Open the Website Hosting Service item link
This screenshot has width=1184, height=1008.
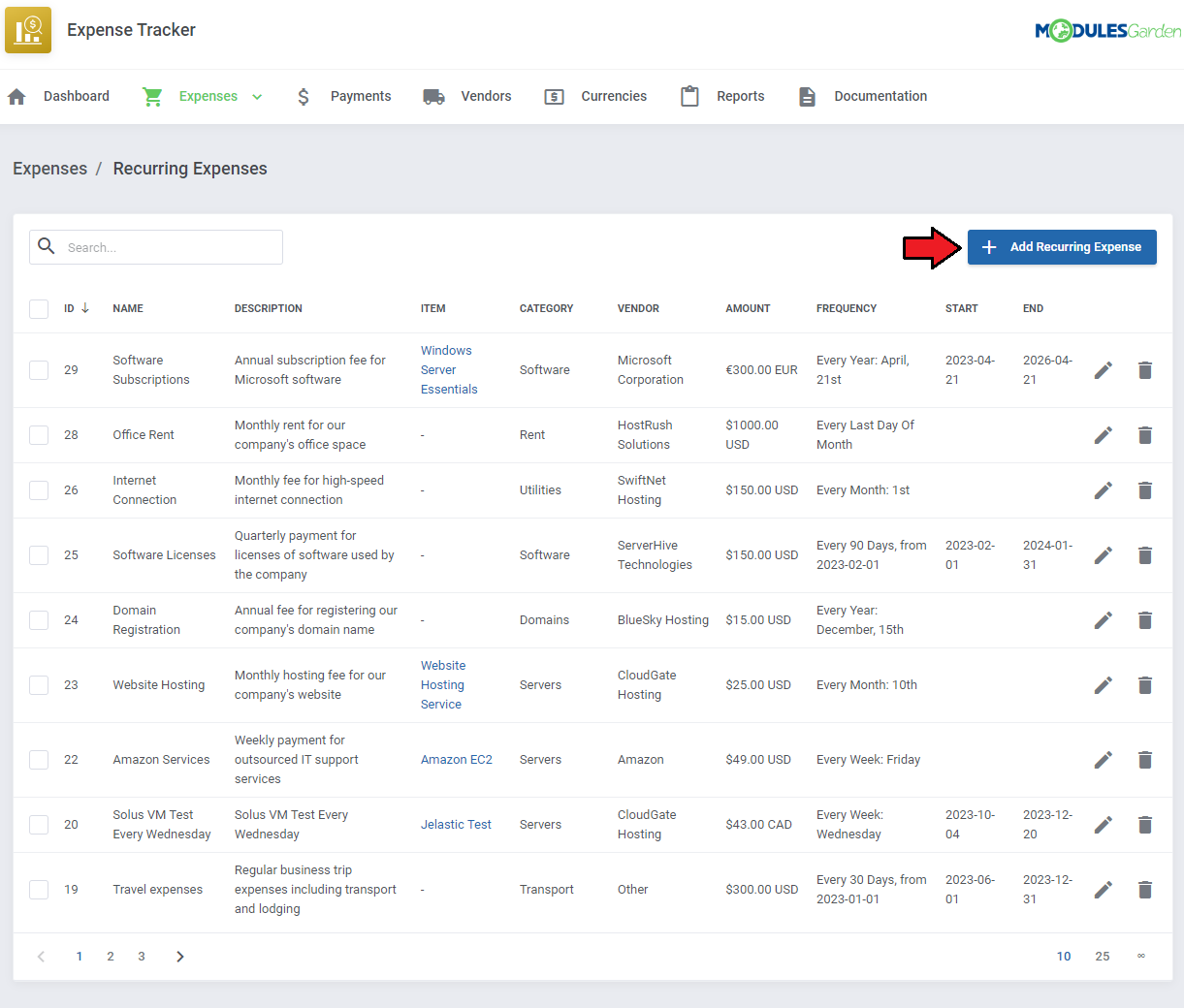click(443, 685)
